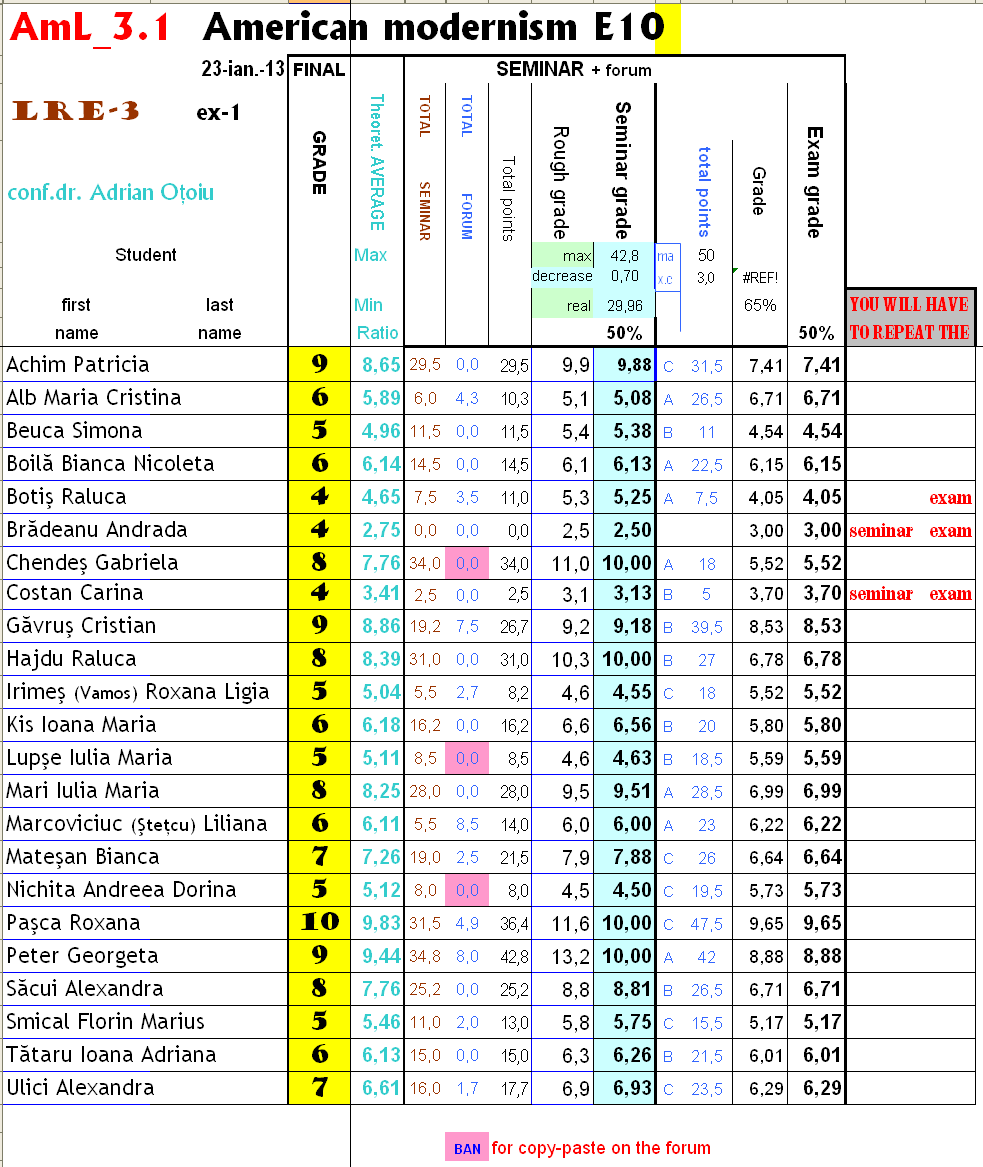Select the "Rough grade" column header
Screen dimensions: 983x1167
[x=561, y=182]
